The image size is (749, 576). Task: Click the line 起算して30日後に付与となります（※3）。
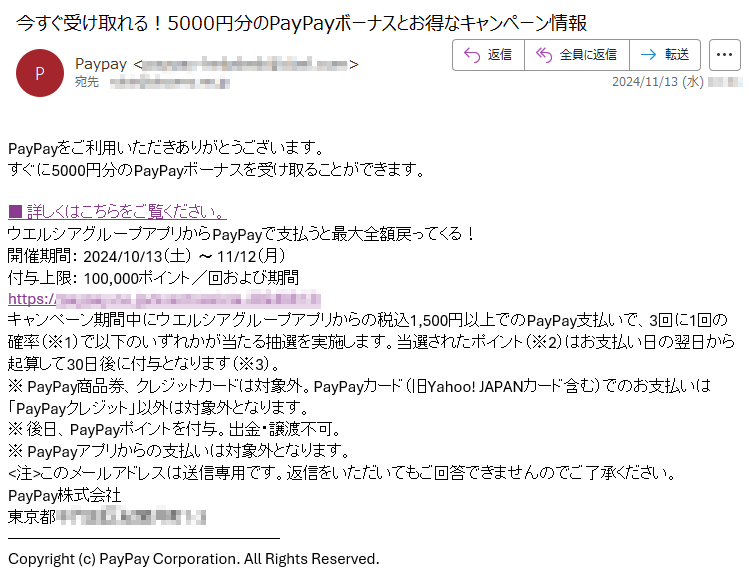click(x=144, y=364)
